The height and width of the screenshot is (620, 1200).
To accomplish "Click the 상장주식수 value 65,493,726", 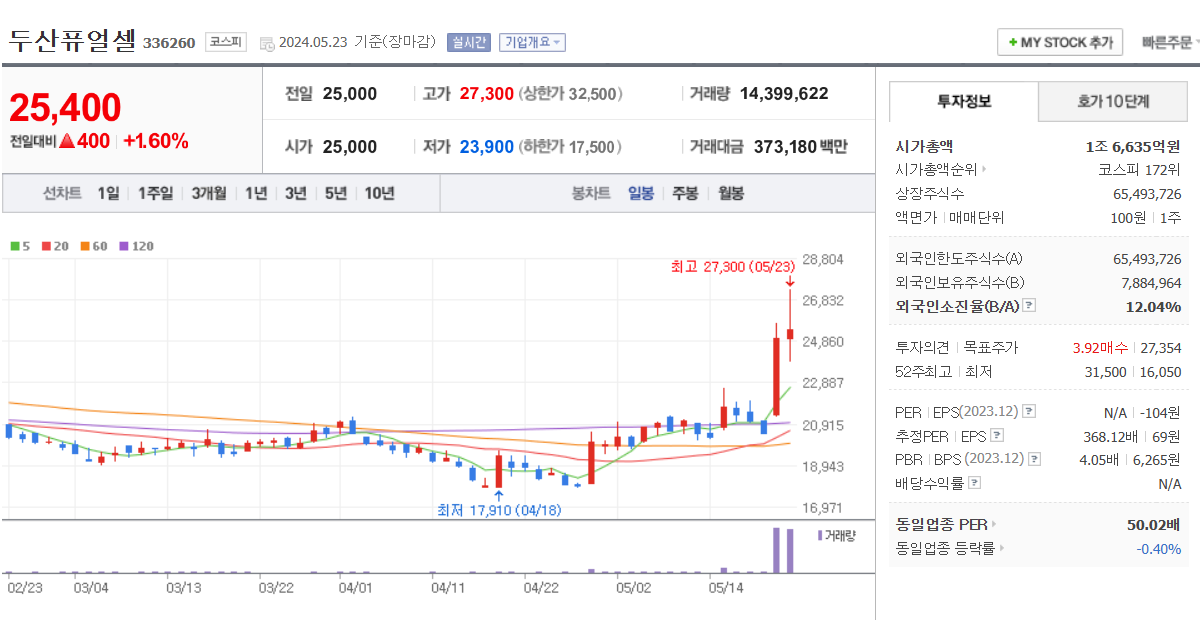I will pos(1147,194).
